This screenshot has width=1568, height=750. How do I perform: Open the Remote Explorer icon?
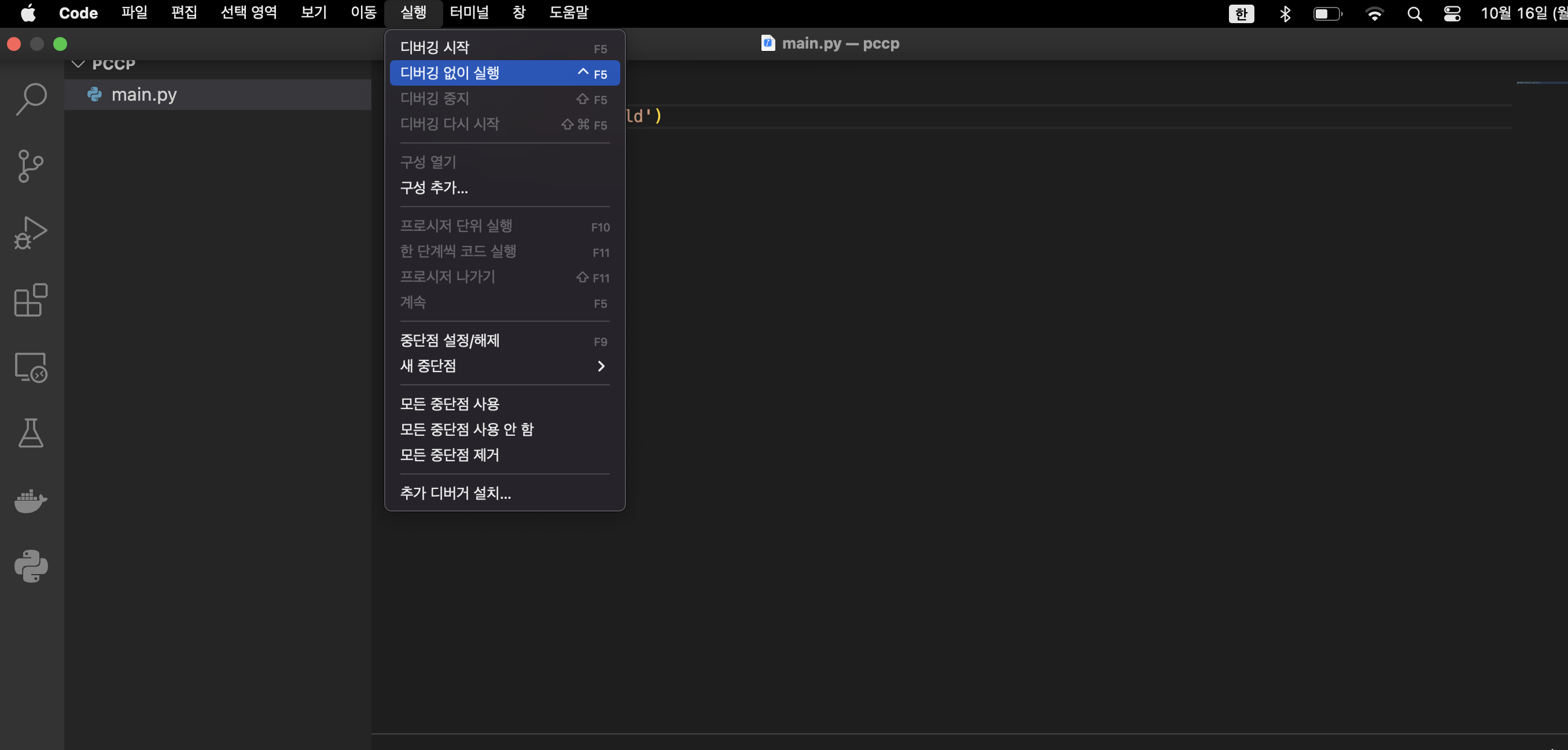click(x=31, y=367)
